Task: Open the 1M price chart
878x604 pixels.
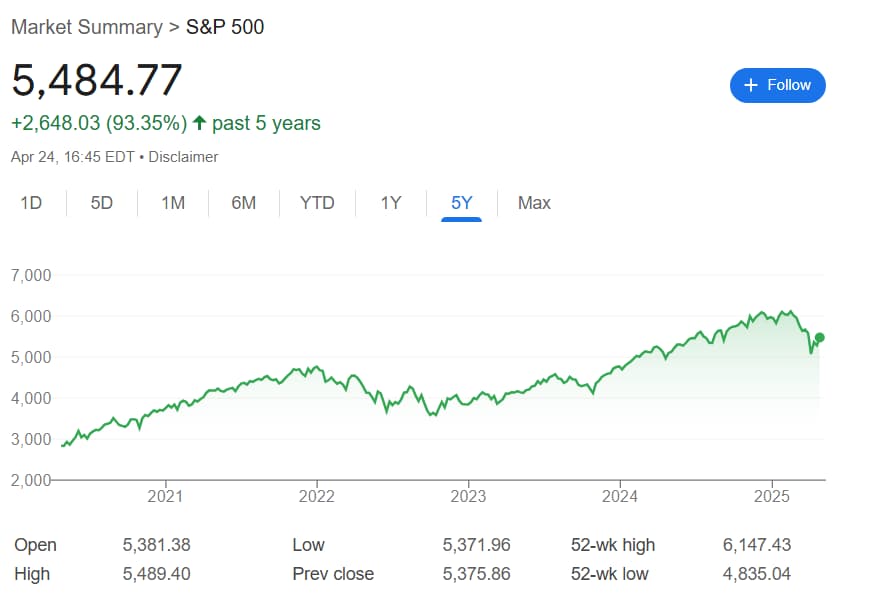Action: 172,202
